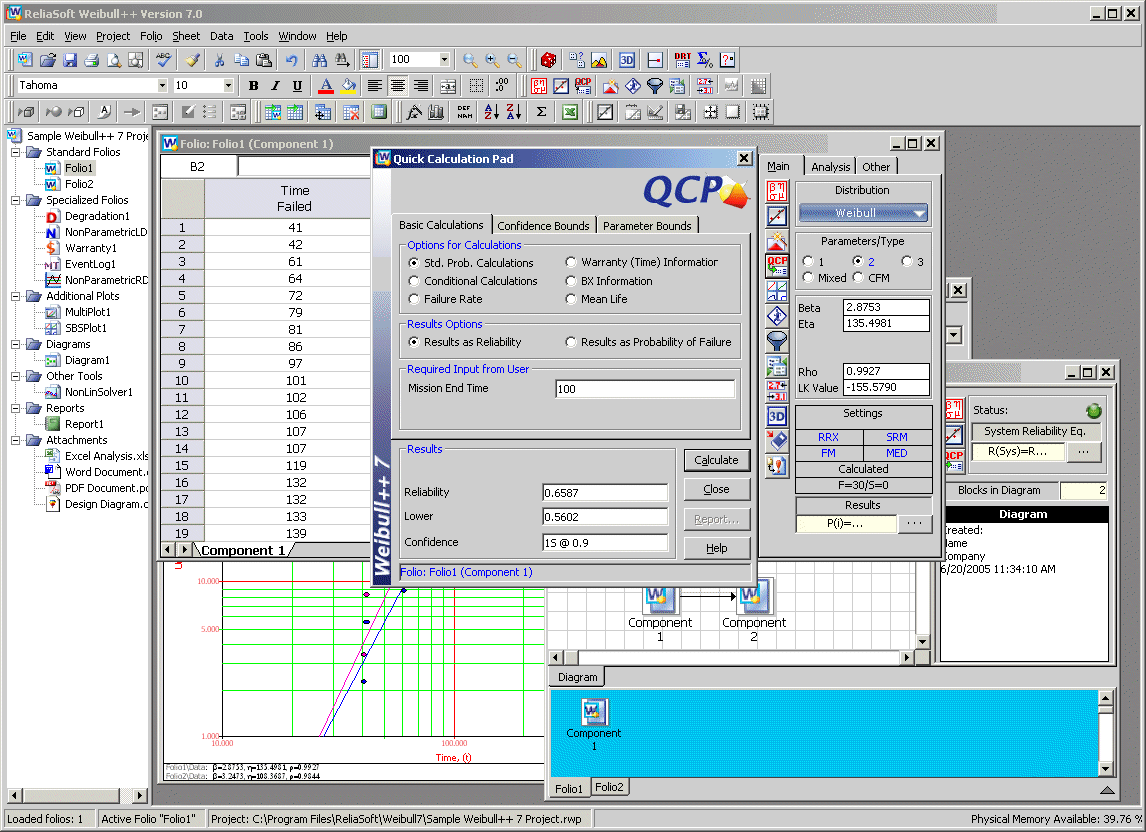Collapse the Reports tree node

15,409
